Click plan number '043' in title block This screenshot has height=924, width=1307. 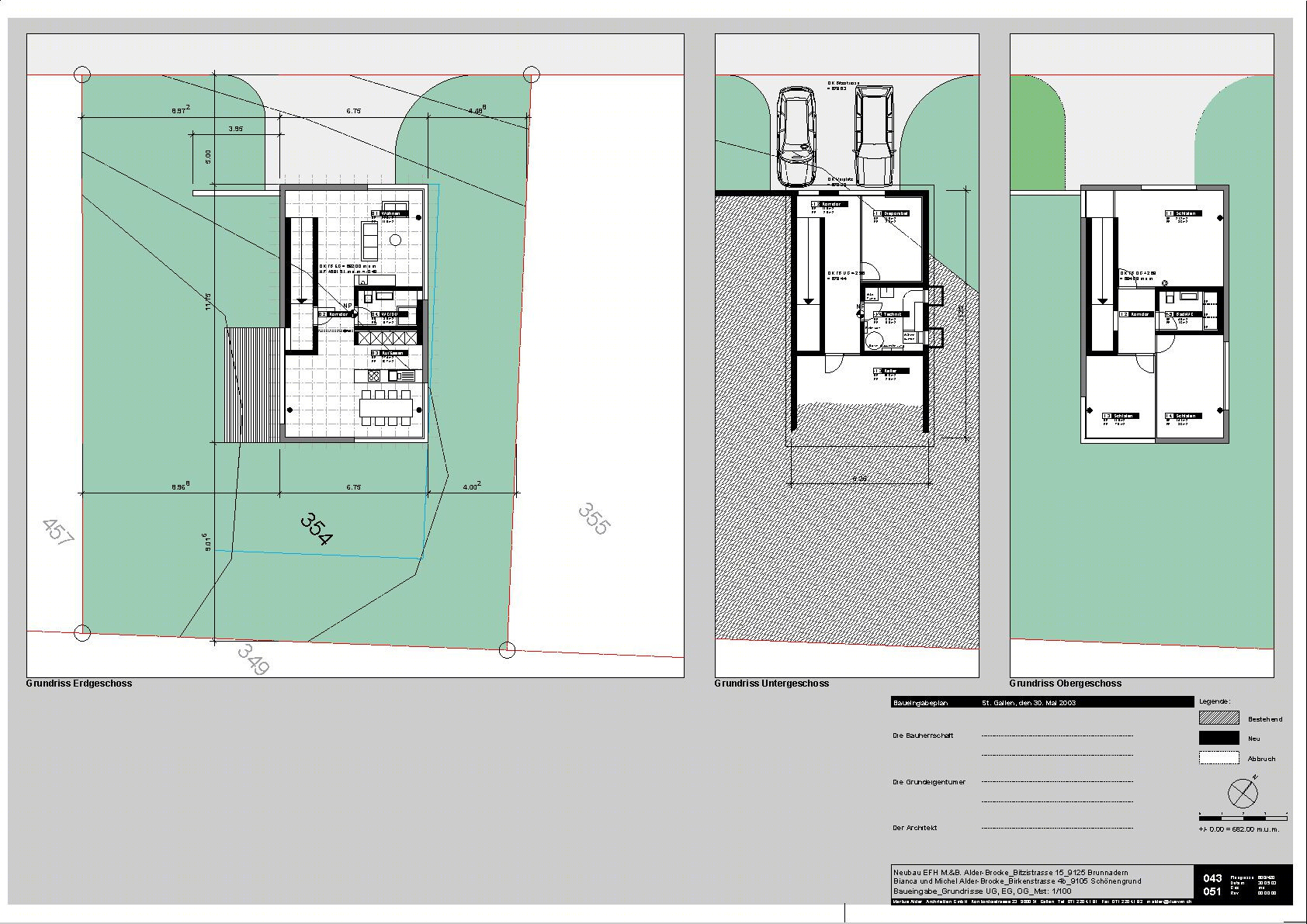point(1212,878)
